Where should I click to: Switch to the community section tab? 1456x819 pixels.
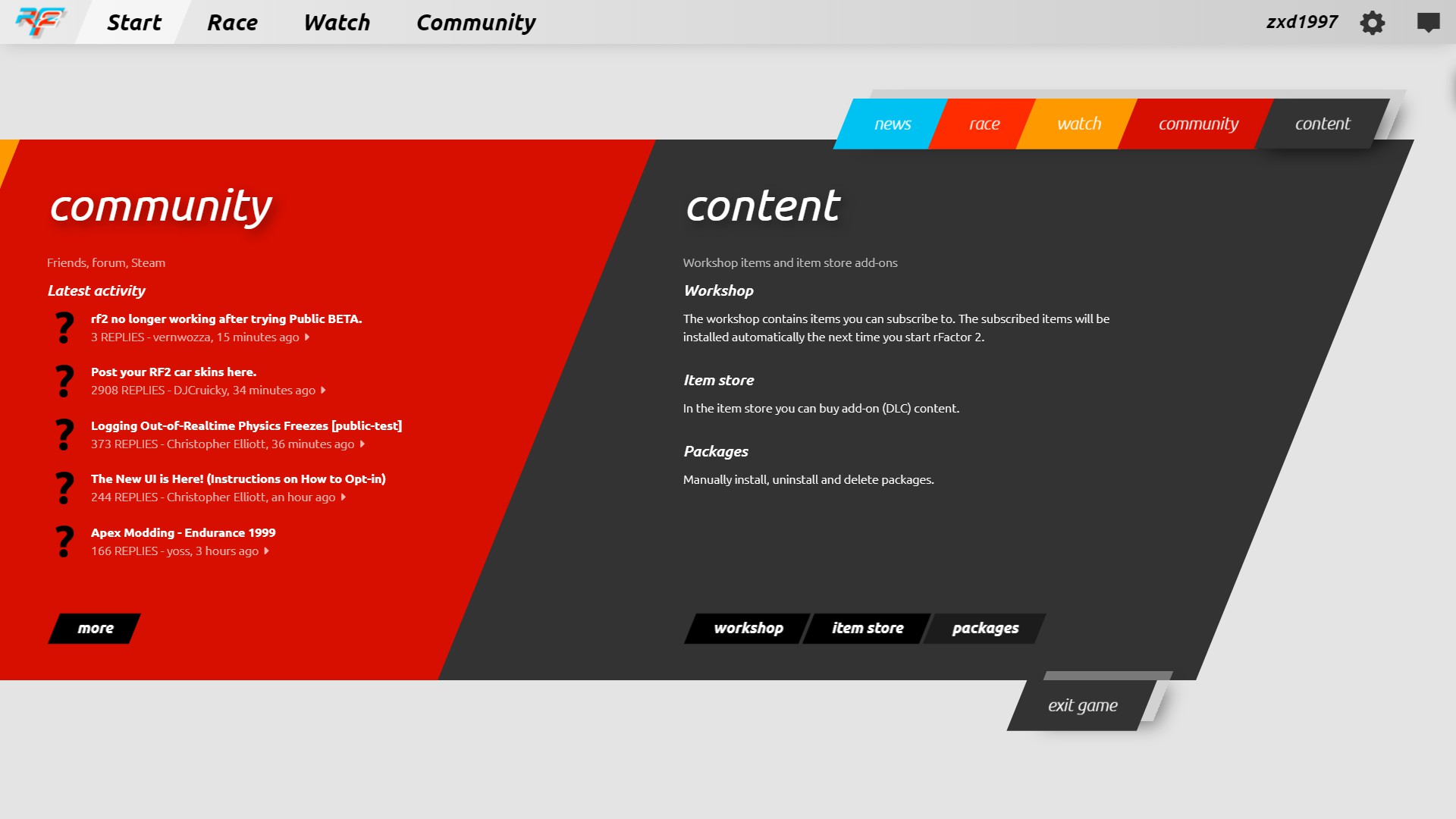[1198, 124]
